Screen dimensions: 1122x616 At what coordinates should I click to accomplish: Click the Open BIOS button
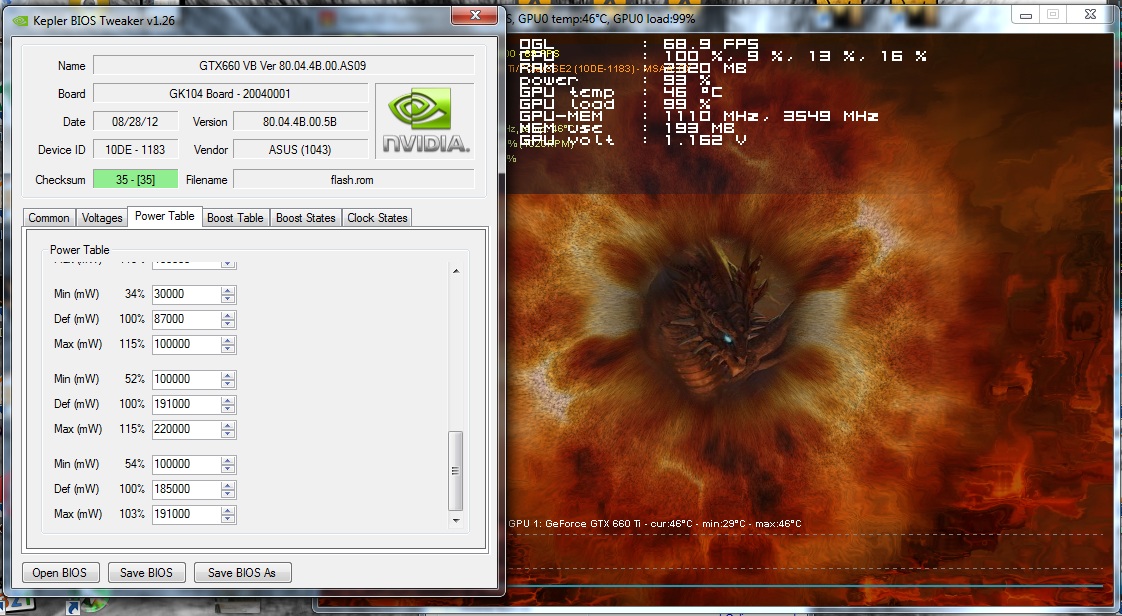tap(59, 572)
